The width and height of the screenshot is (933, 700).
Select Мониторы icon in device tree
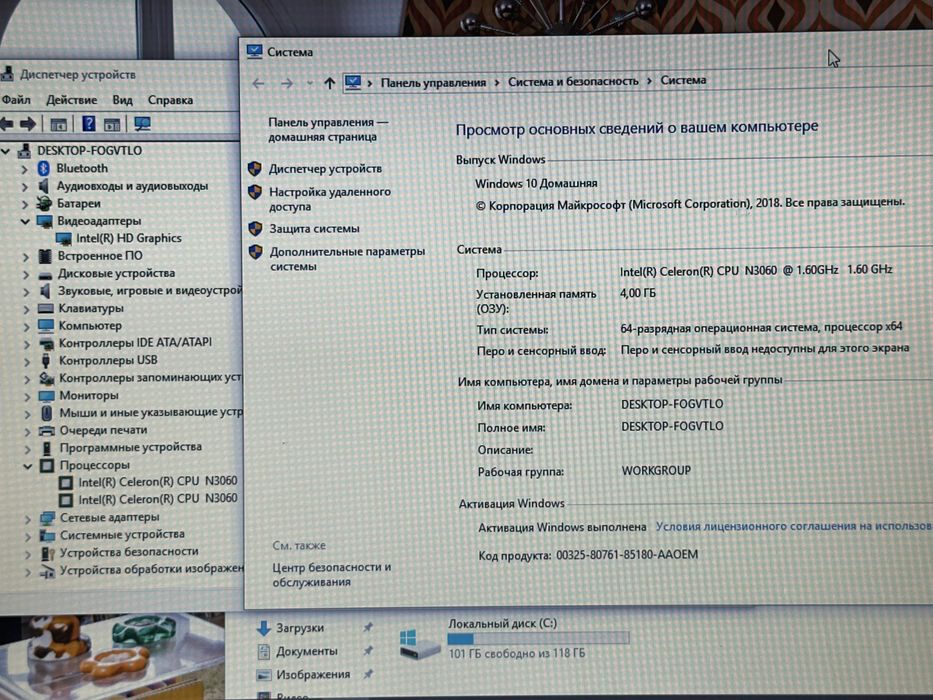pos(46,396)
